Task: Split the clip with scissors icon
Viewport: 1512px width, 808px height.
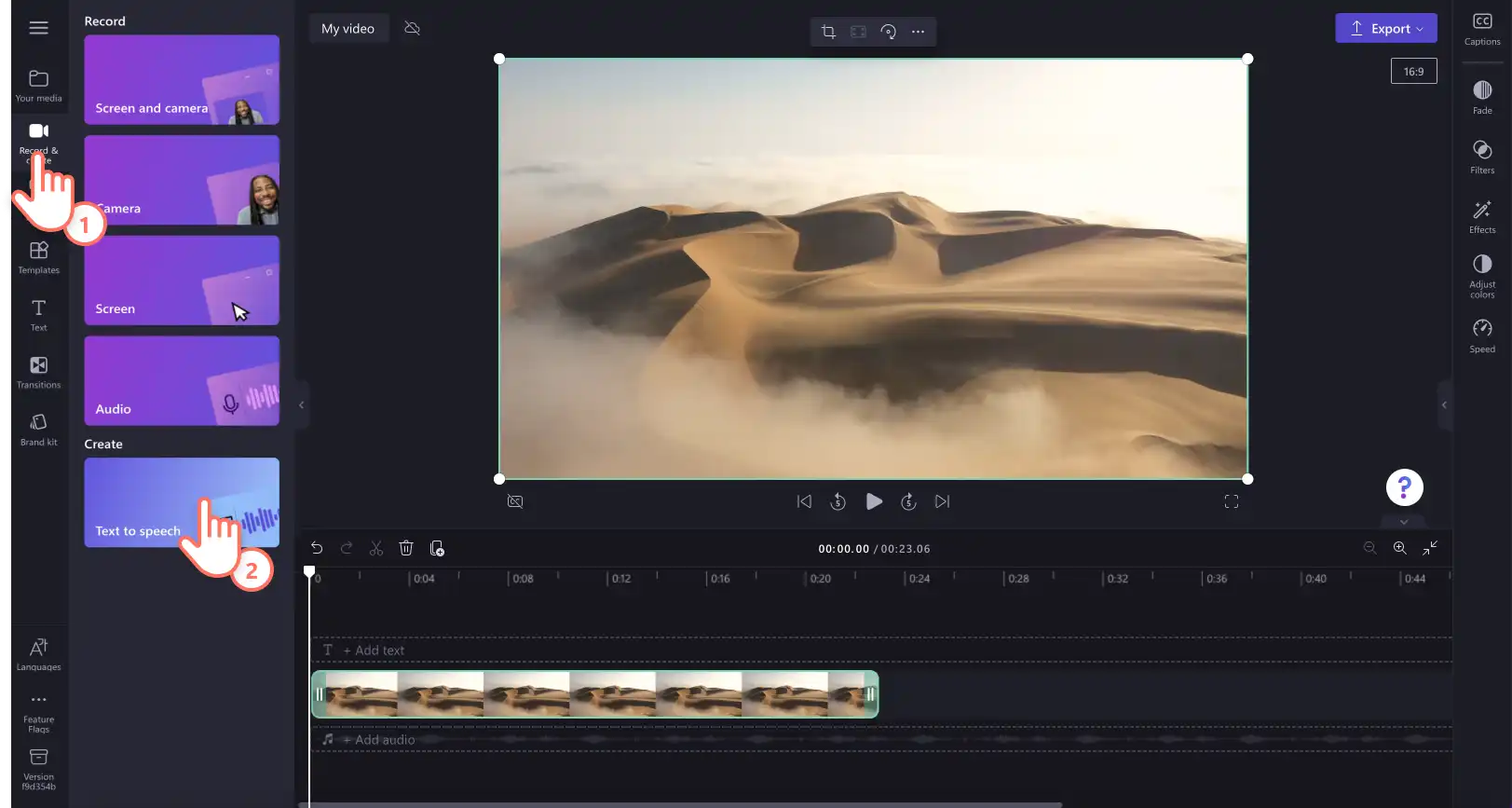Action: pos(376,548)
